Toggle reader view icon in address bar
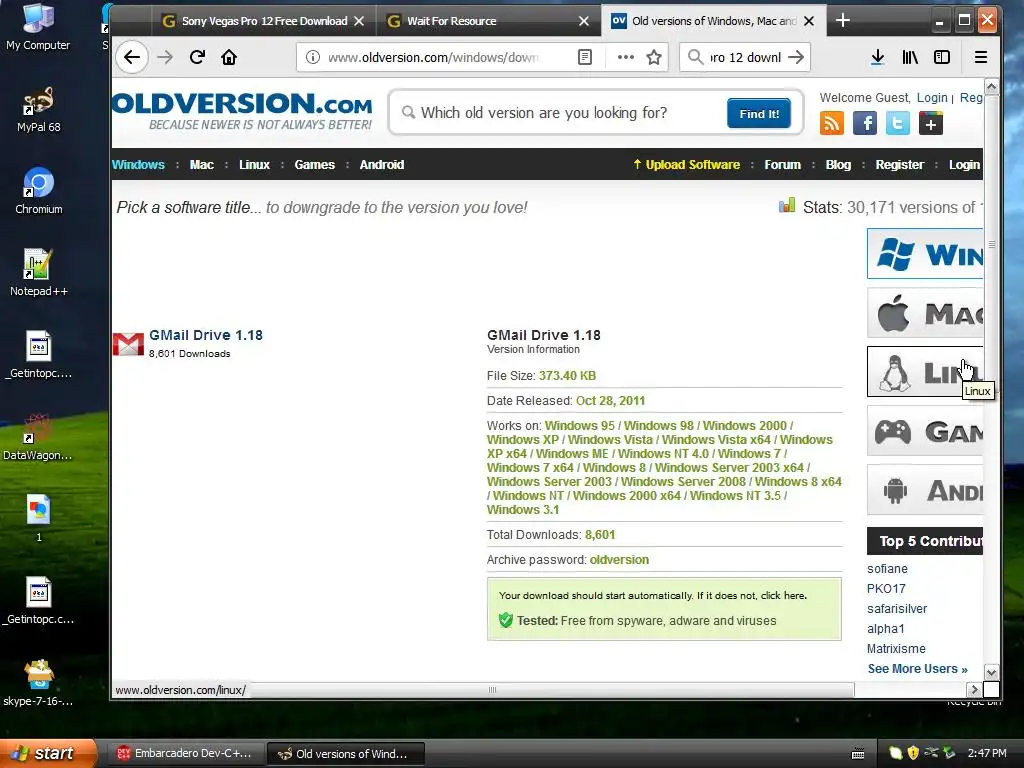Viewport: 1024px width, 768px height. click(x=585, y=57)
